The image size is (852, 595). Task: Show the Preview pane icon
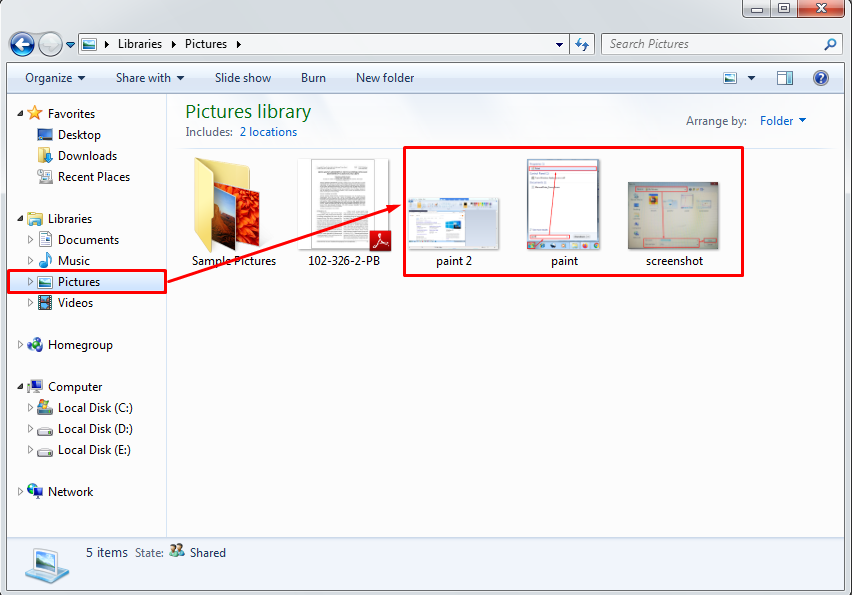point(784,78)
